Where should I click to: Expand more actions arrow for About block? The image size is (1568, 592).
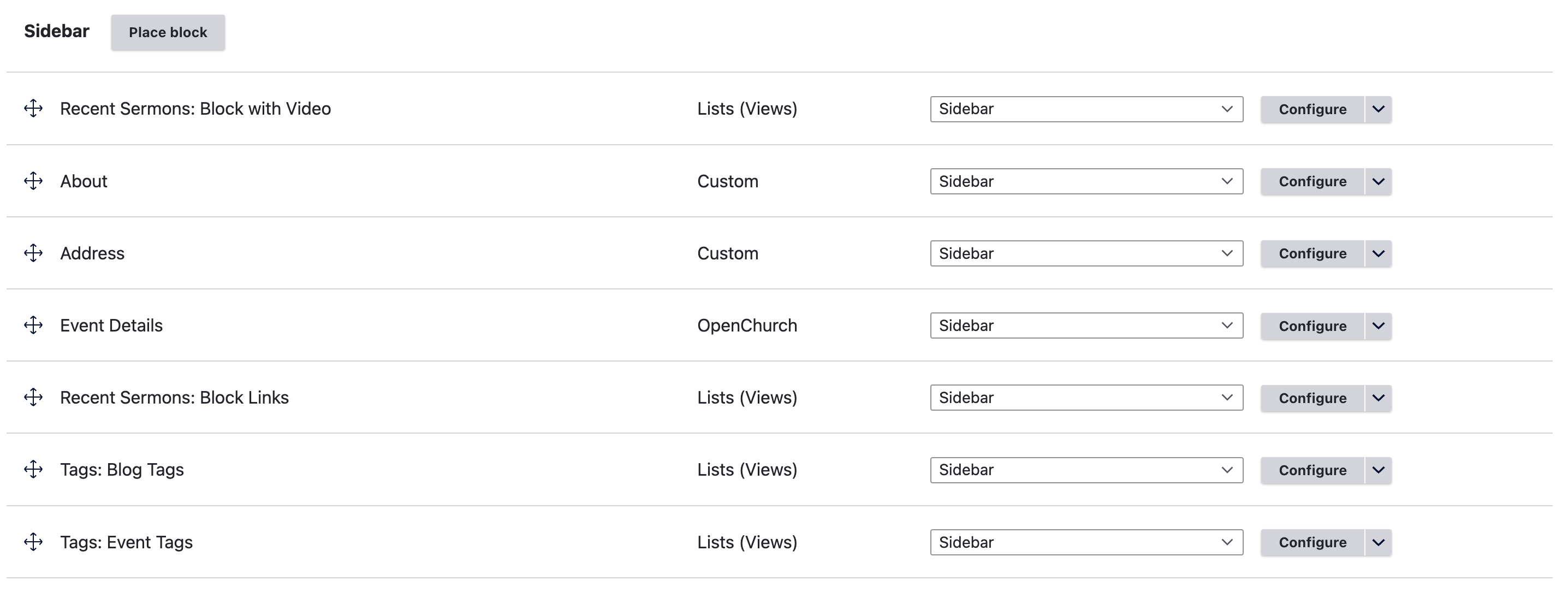click(1378, 181)
